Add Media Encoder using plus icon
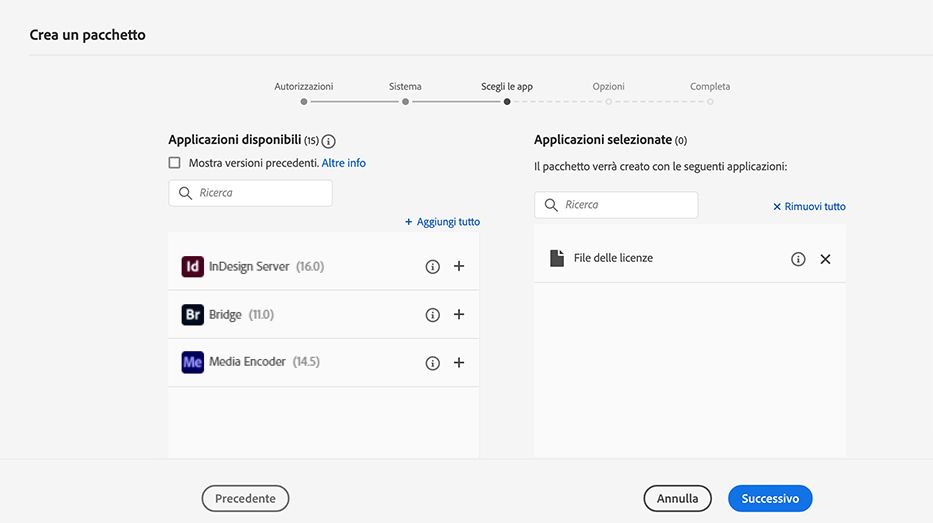 click(459, 363)
